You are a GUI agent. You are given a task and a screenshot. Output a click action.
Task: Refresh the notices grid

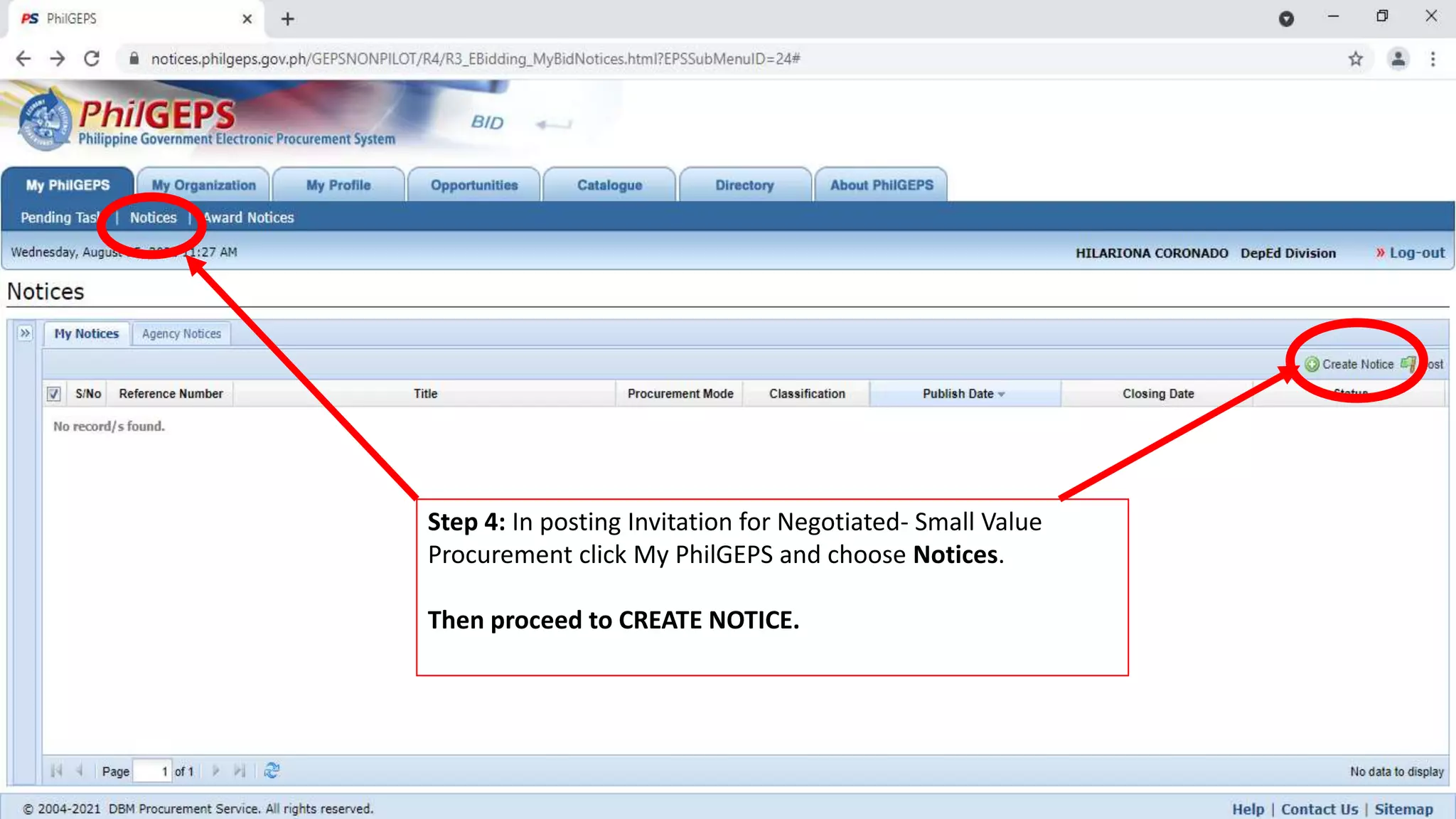(272, 771)
